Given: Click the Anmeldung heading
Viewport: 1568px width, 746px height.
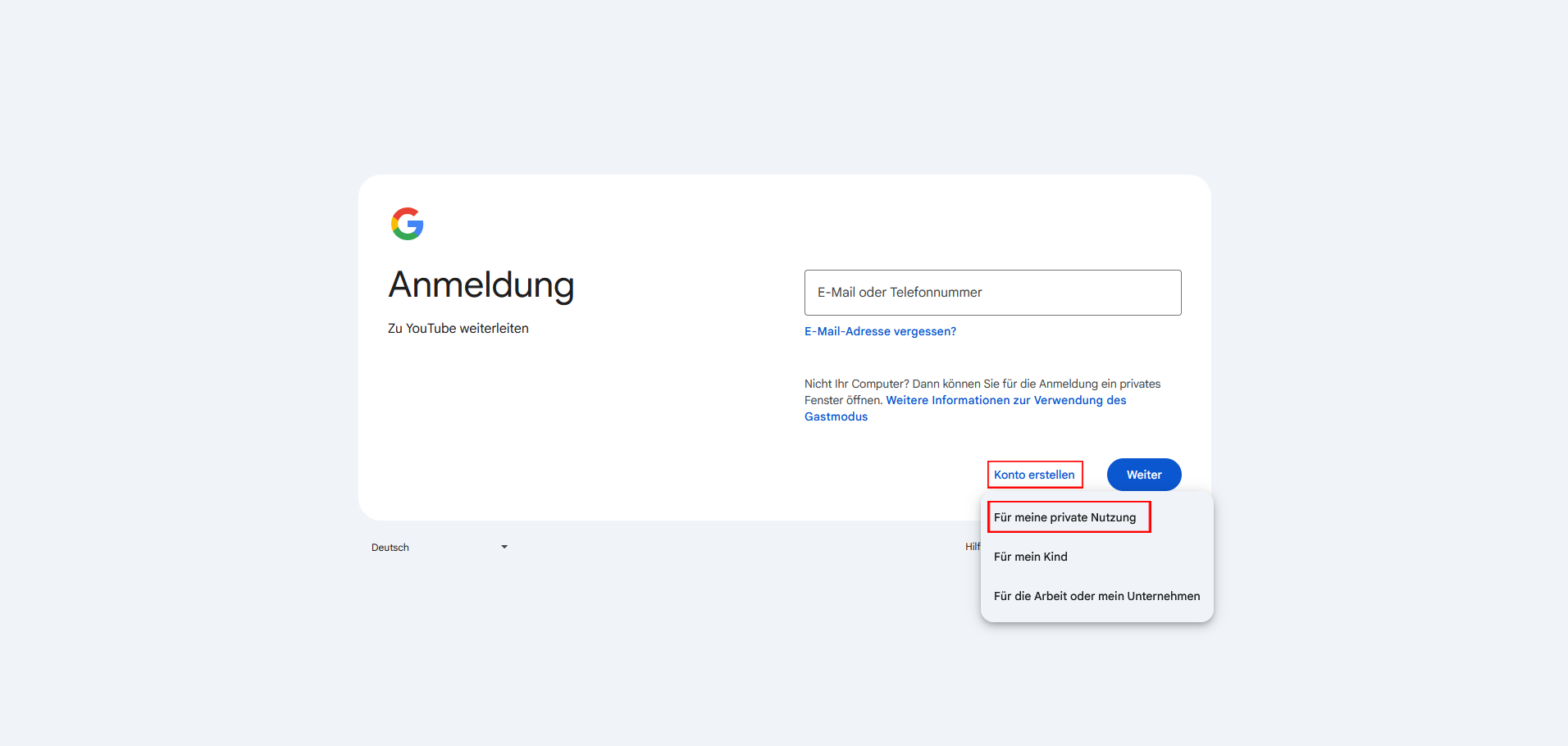Looking at the screenshot, I should coord(481,285).
